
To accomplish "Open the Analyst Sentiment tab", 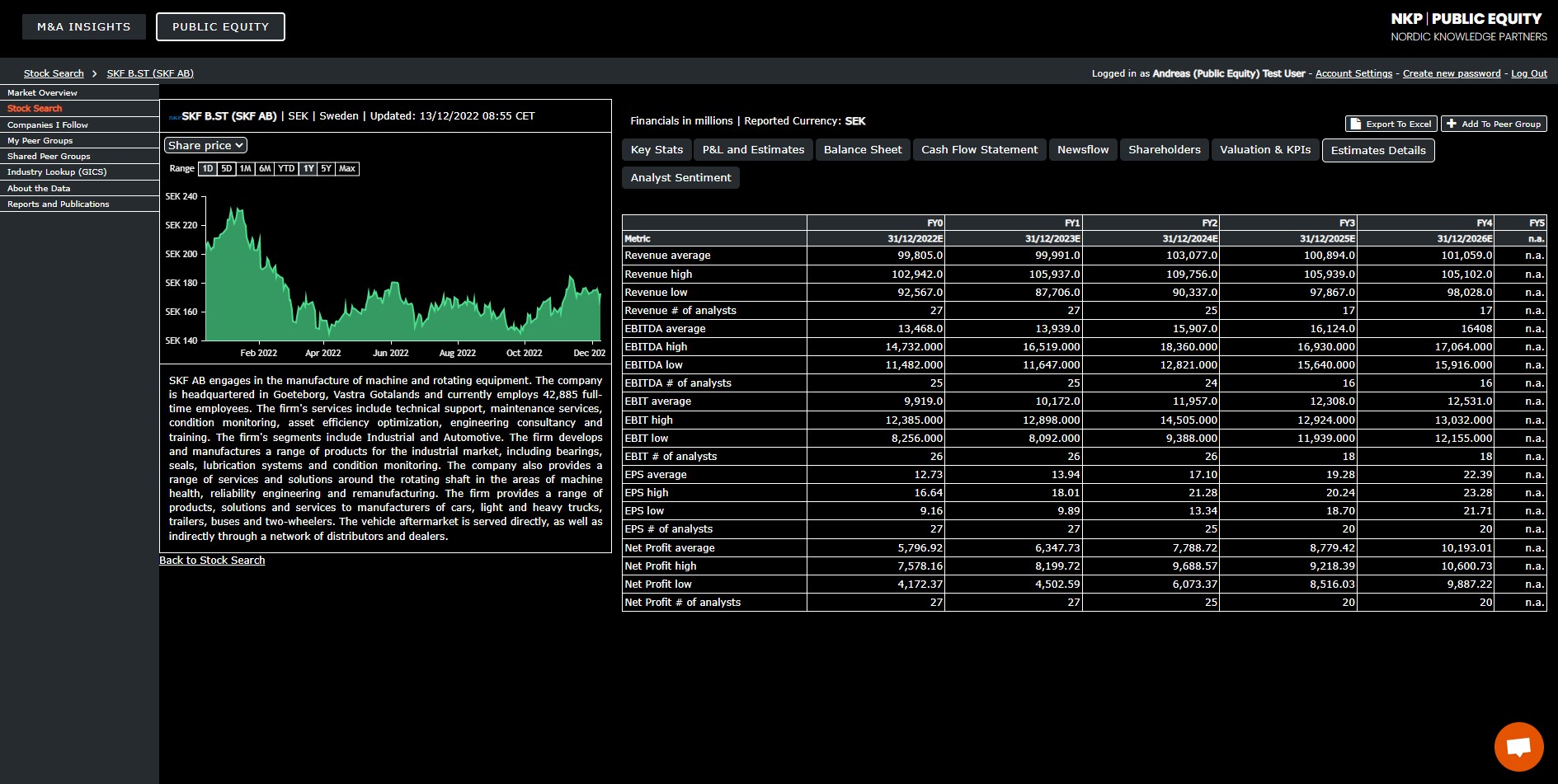I will (680, 178).
